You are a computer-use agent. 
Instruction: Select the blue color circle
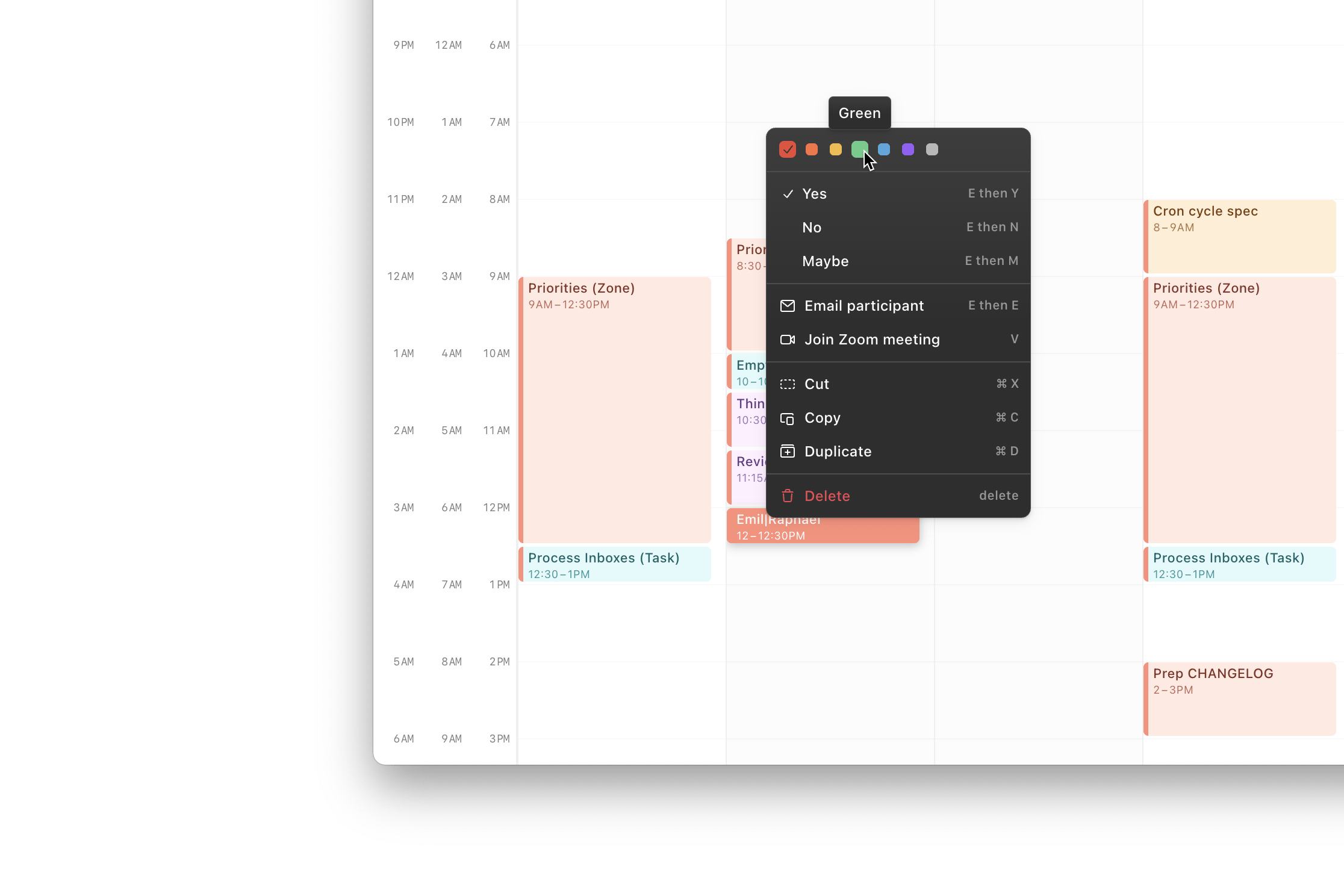[883, 149]
